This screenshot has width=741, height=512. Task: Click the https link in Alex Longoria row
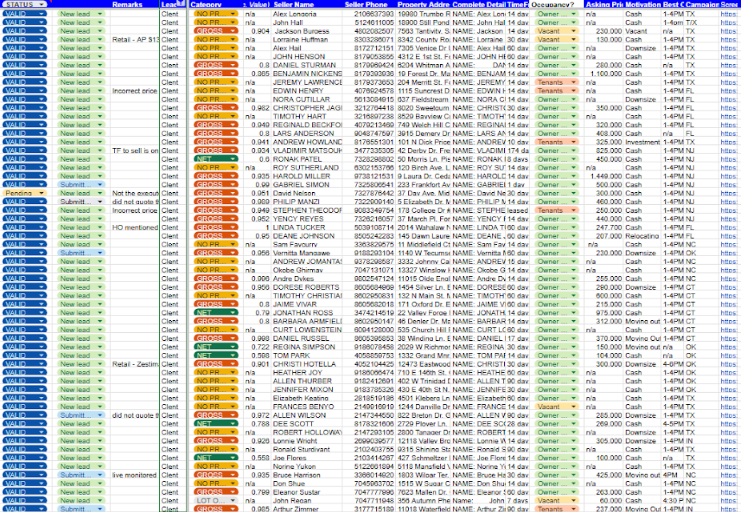tap(729, 15)
